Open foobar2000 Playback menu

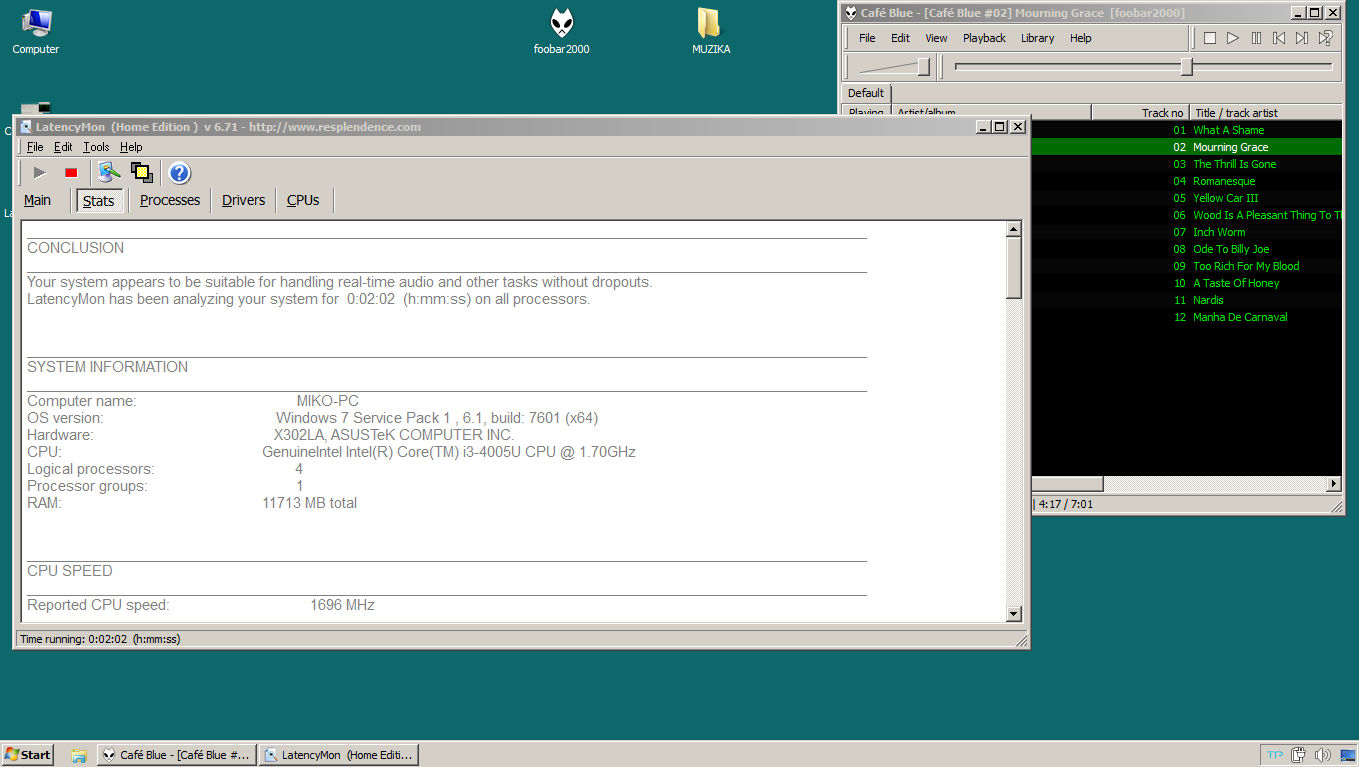coord(984,38)
